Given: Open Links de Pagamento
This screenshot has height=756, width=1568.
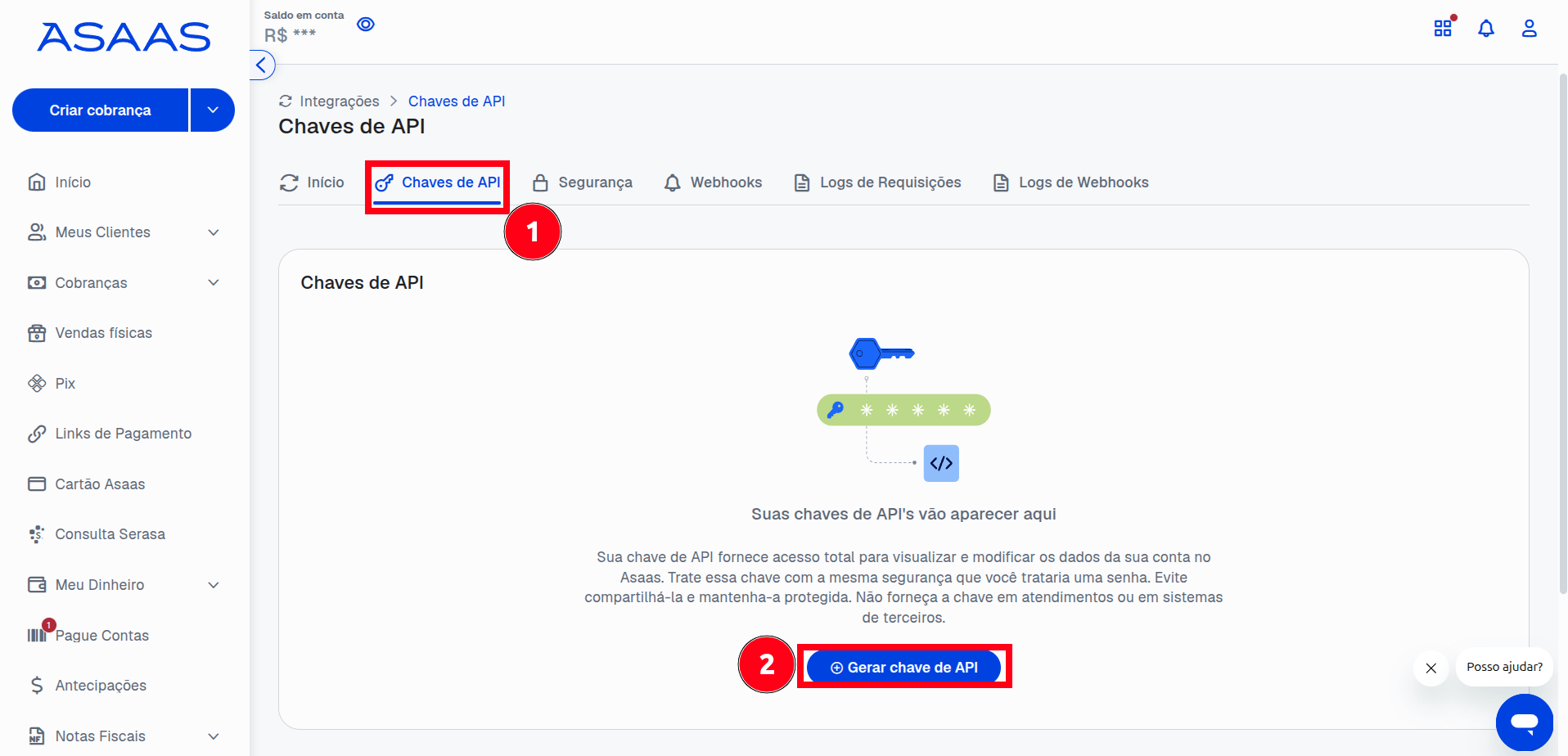Looking at the screenshot, I should click(x=123, y=434).
